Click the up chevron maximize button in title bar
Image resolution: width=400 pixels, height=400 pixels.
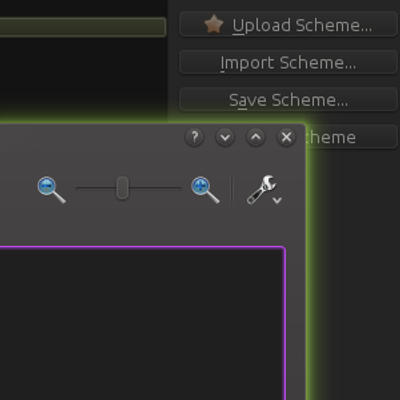(256, 137)
